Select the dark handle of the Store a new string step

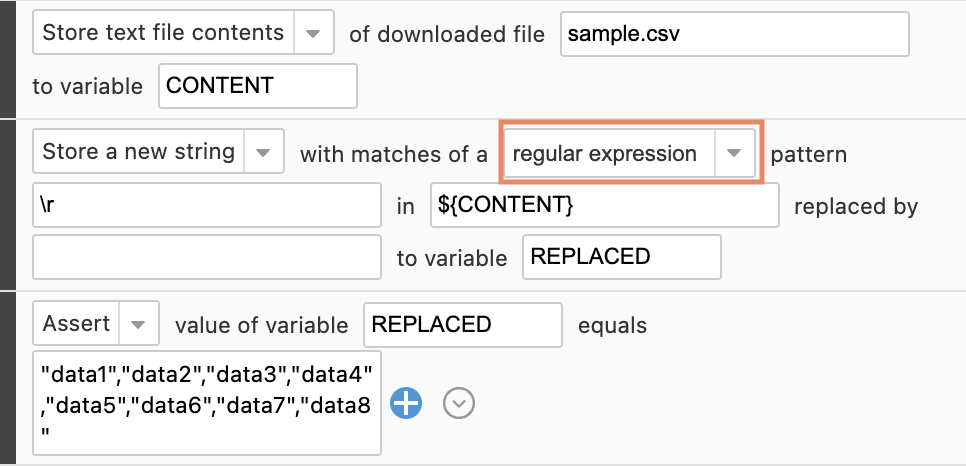[x=8, y=205]
